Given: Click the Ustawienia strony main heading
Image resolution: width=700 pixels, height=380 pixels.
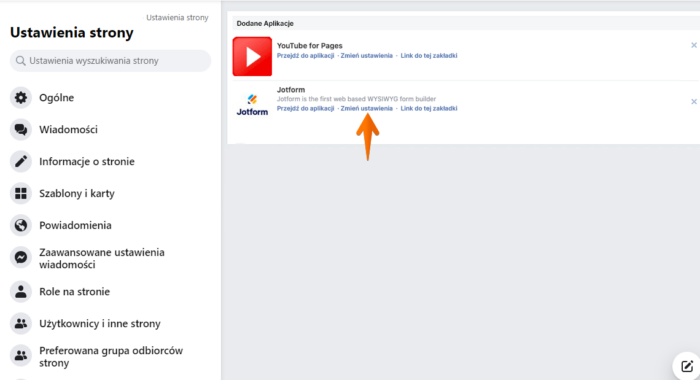Looking at the screenshot, I should coord(71,33).
